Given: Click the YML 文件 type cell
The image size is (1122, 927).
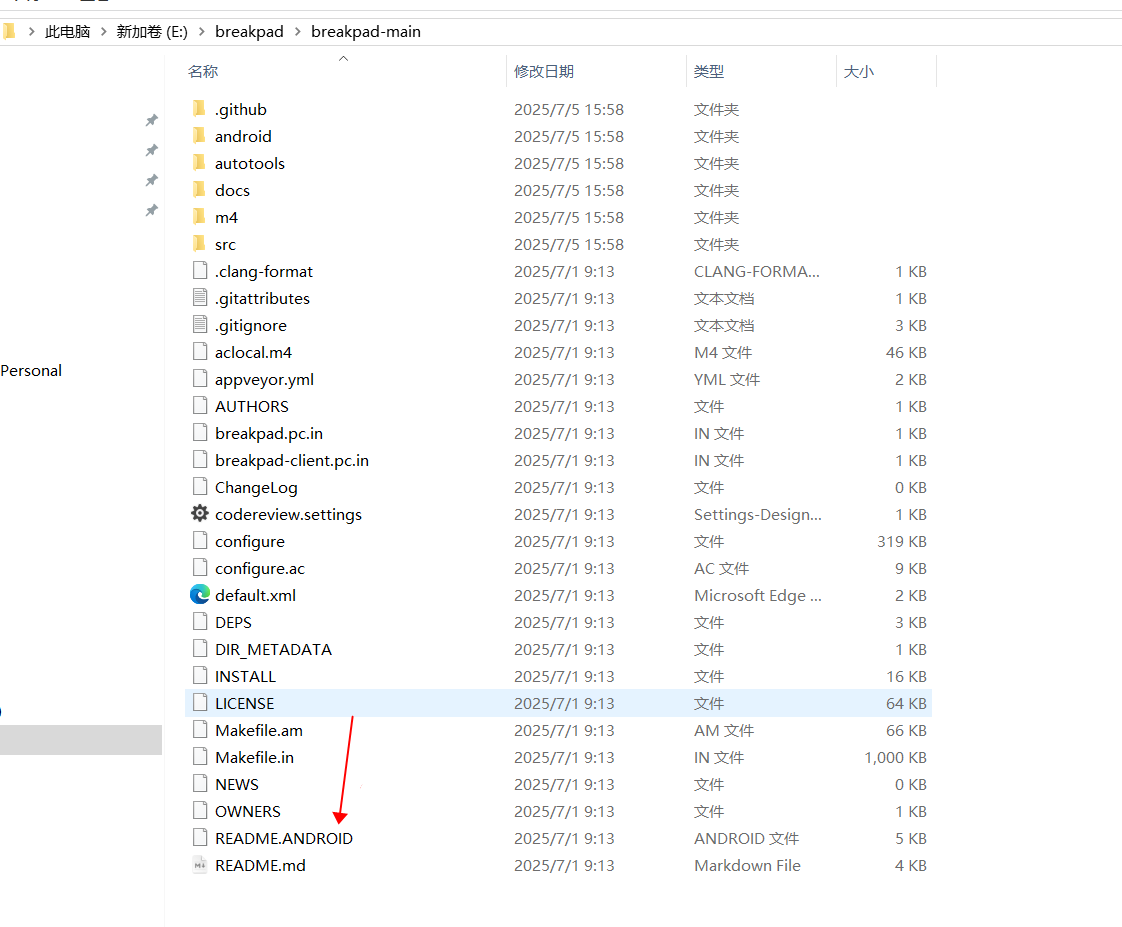Looking at the screenshot, I should pyautogui.click(x=727, y=379).
